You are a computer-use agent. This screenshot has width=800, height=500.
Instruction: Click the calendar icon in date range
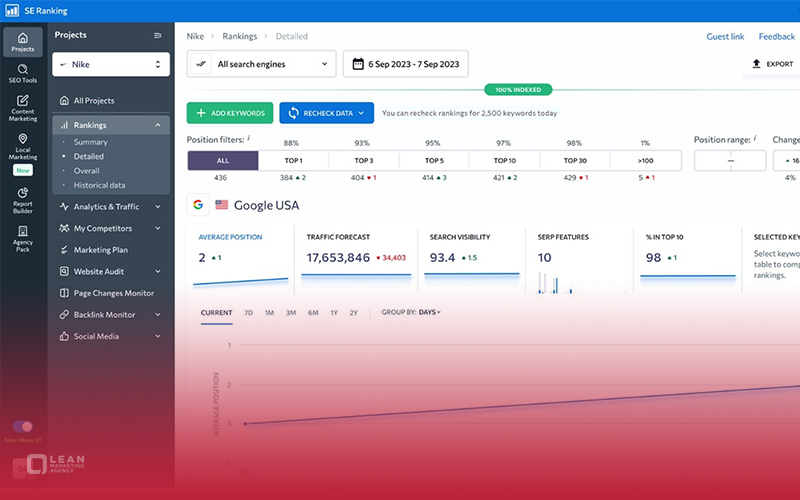358,64
